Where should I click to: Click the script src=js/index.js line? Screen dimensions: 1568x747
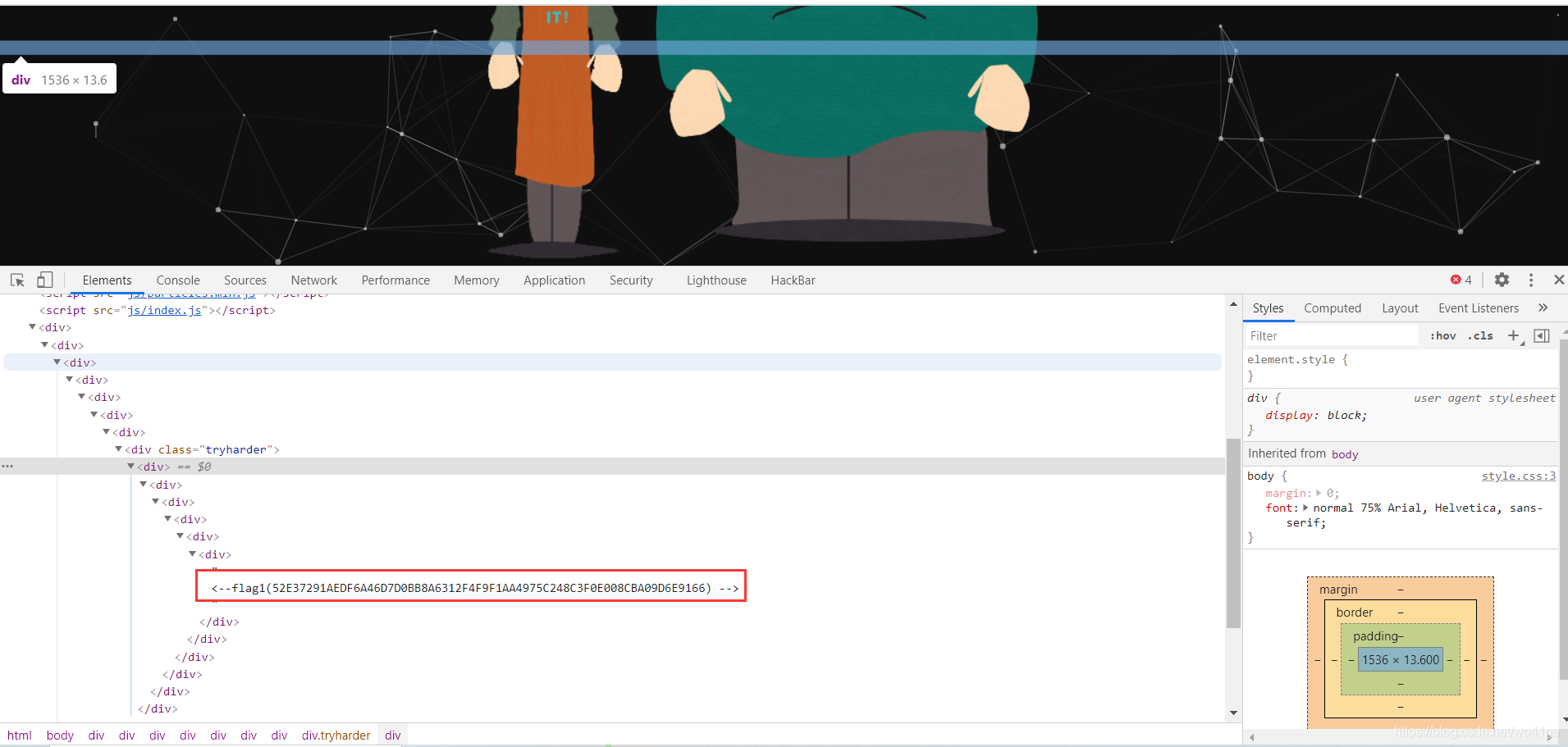tap(158, 311)
